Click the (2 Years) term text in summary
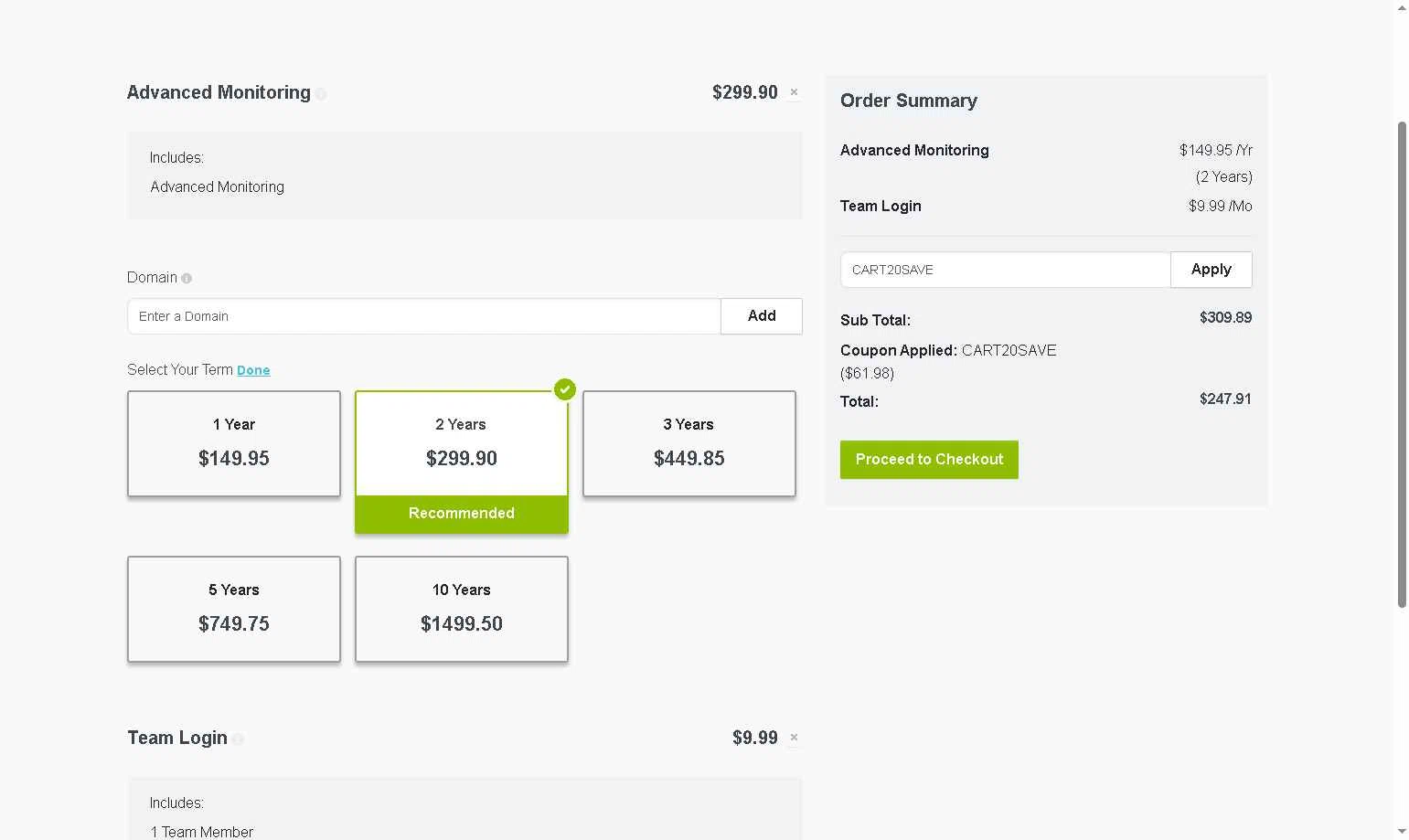This screenshot has height=840, width=1409. pos(1224,176)
